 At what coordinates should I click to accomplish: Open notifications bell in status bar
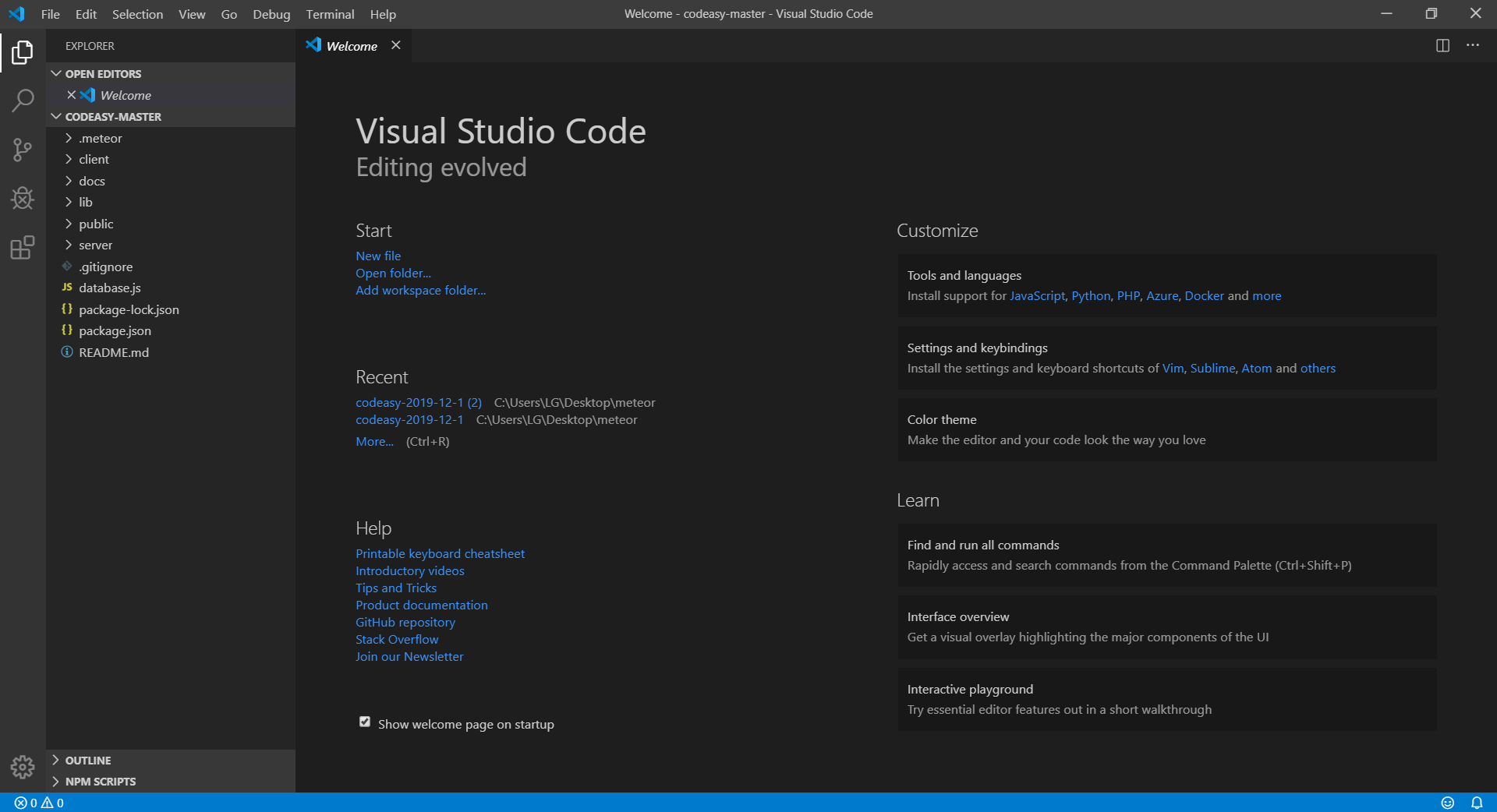point(1477,803)
